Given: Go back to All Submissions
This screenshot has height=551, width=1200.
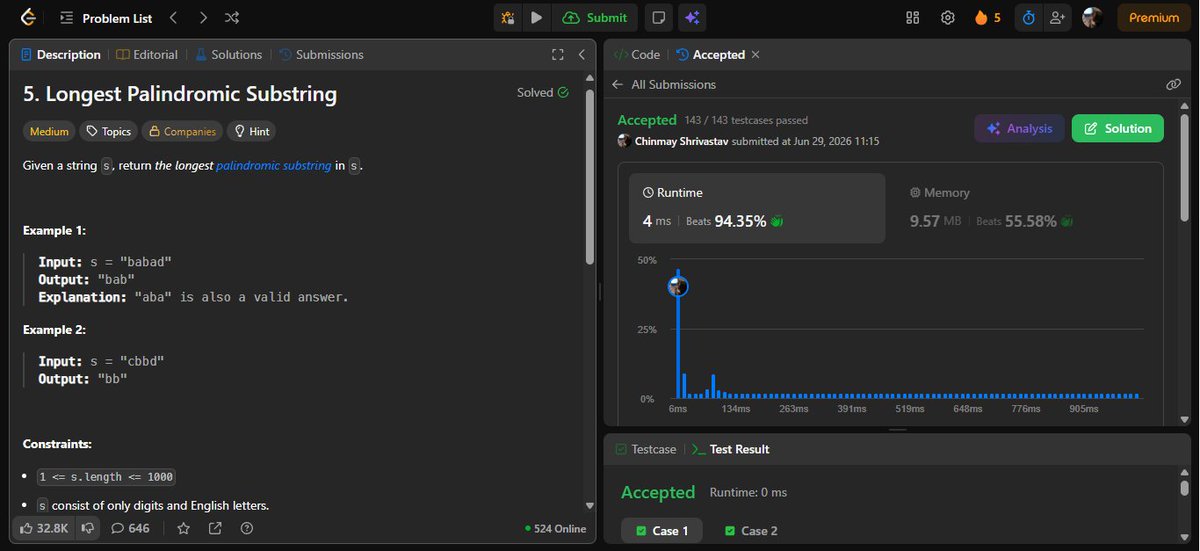Looking at the screenshot, I should [x=664, y=85].
